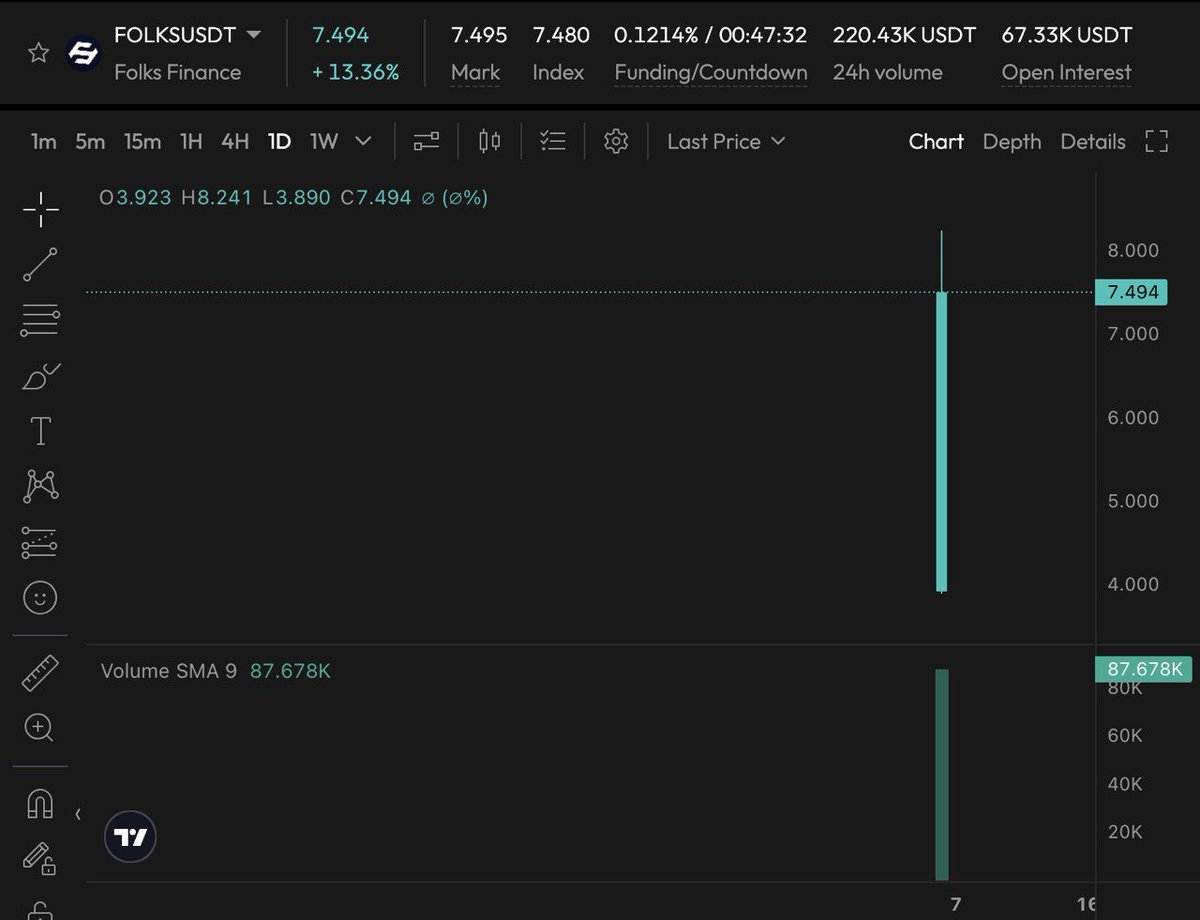Image resolution: width=1200 pixels, height=920 pixels.
Task: Click the tall green price candle
Action: pos(942,441)
